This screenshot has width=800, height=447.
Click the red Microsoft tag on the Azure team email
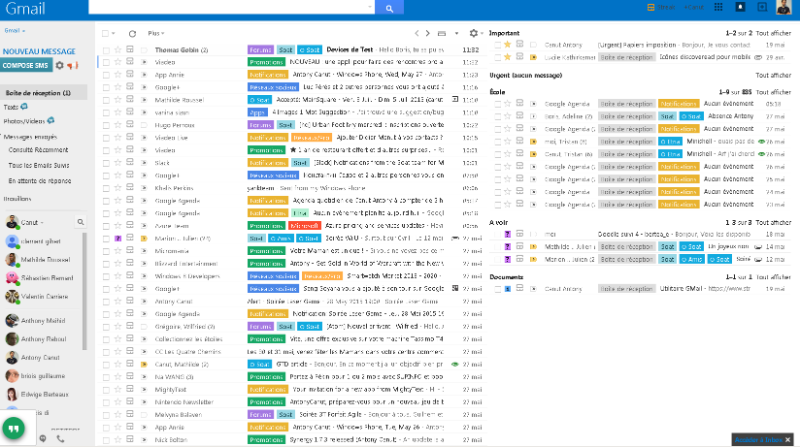coord(304,226)
